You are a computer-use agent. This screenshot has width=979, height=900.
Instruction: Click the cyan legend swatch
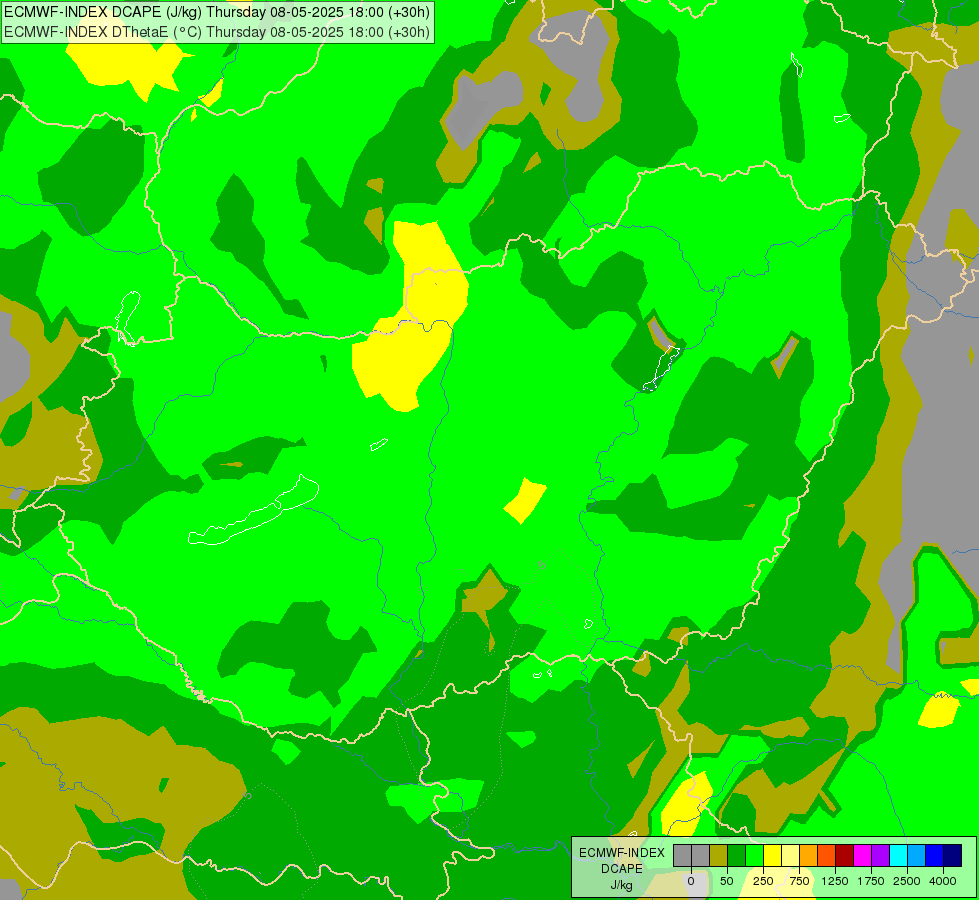click(x=899, y=855)
